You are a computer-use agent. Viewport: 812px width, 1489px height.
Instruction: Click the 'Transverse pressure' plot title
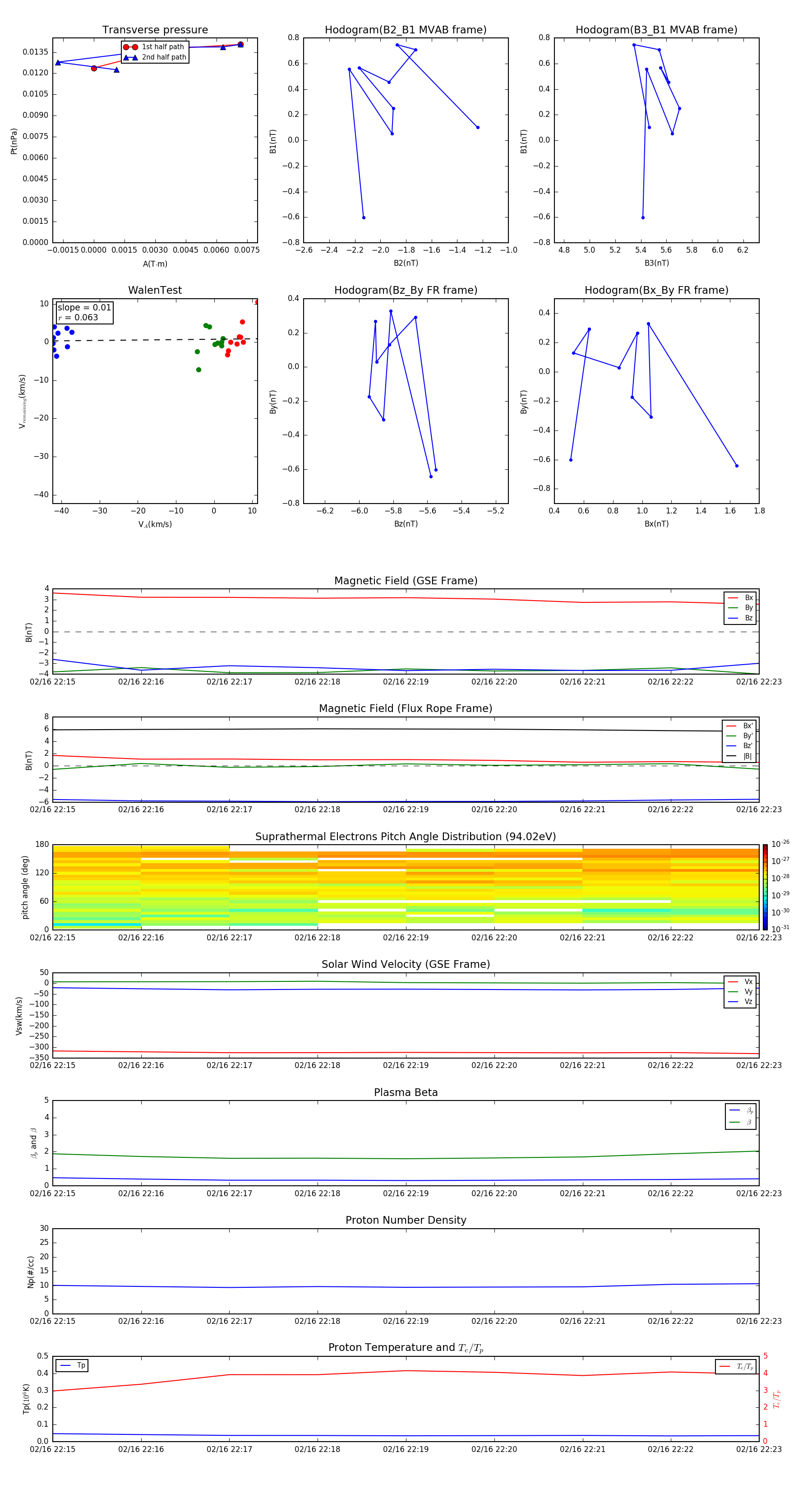(155, 30)
